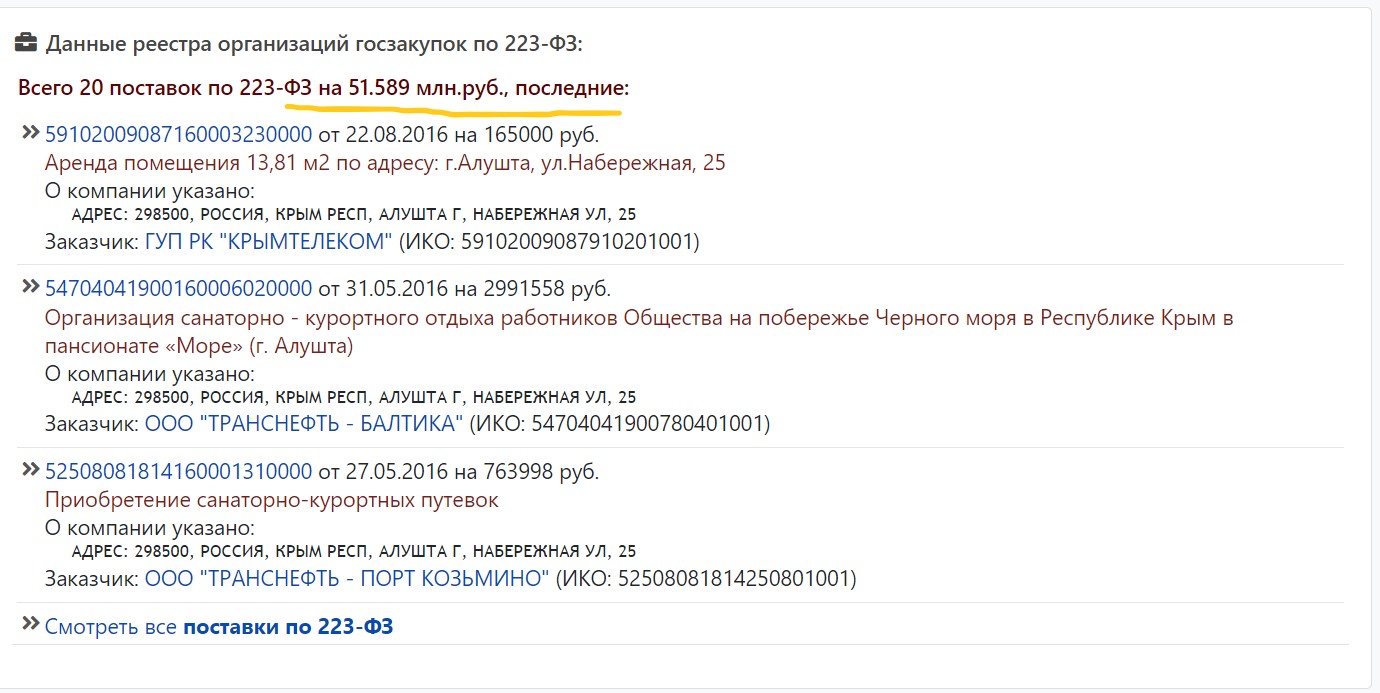Open contract 54704041900160006020000

(179, 289)
